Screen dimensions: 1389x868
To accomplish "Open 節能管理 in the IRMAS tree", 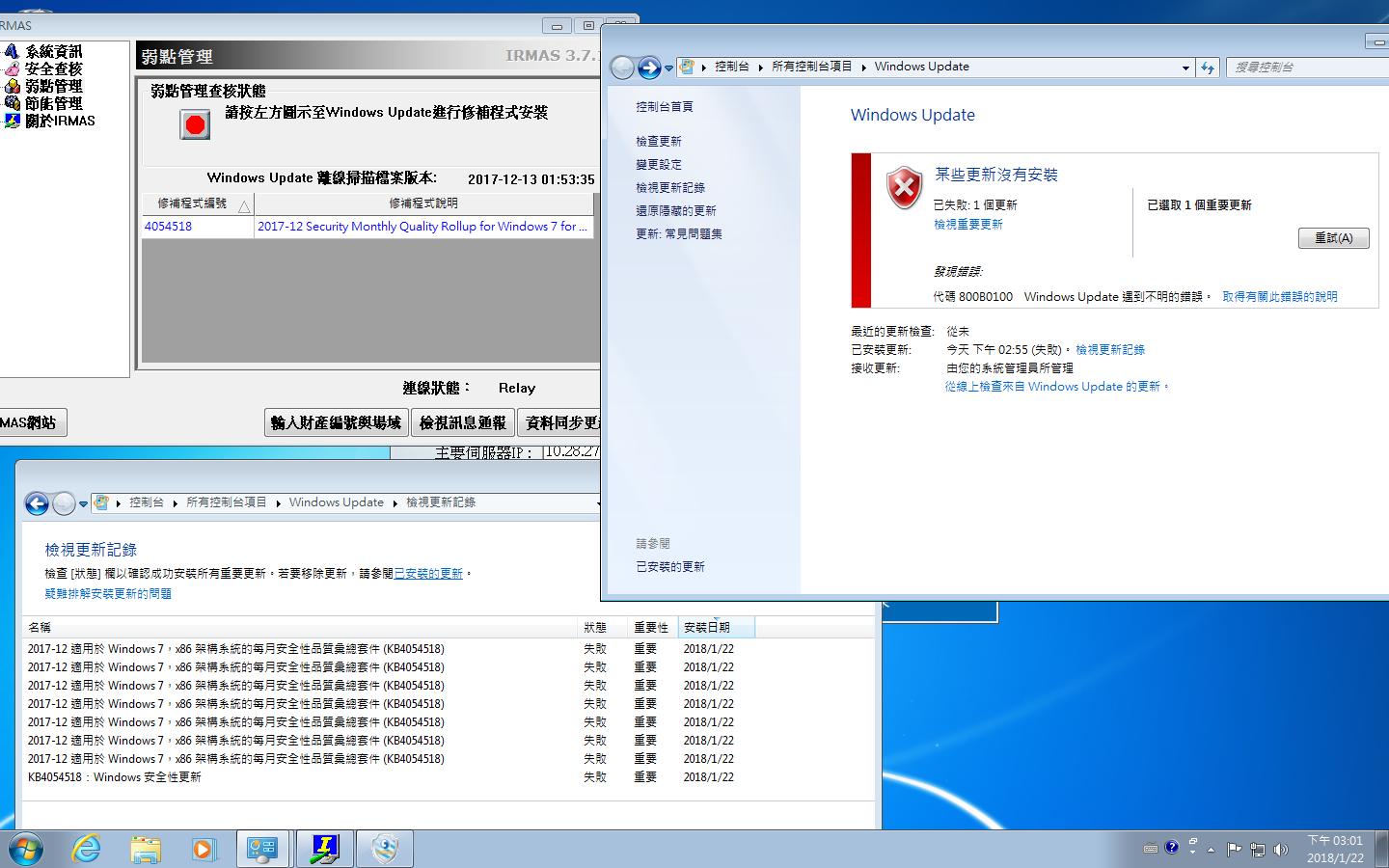I will pos(53,103).
